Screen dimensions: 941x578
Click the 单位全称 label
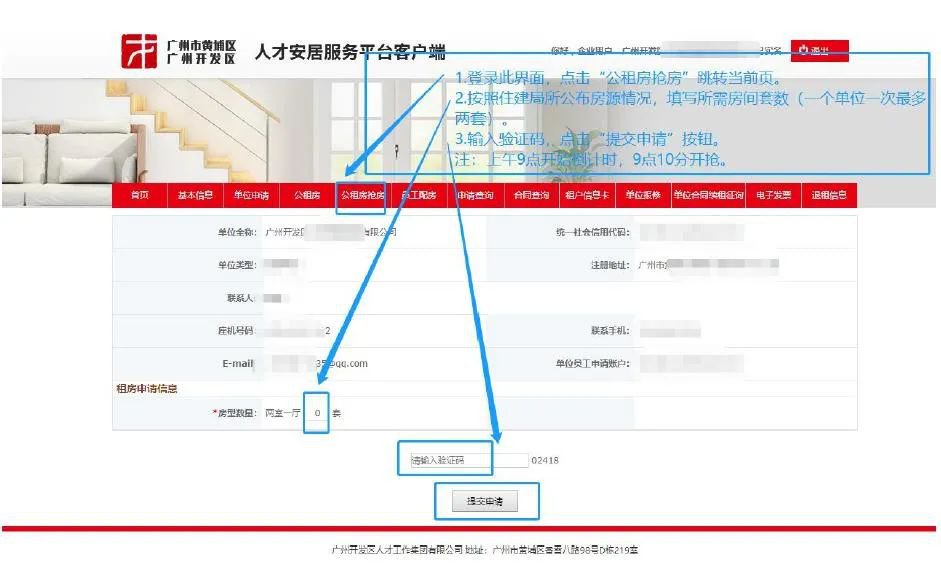237,232
